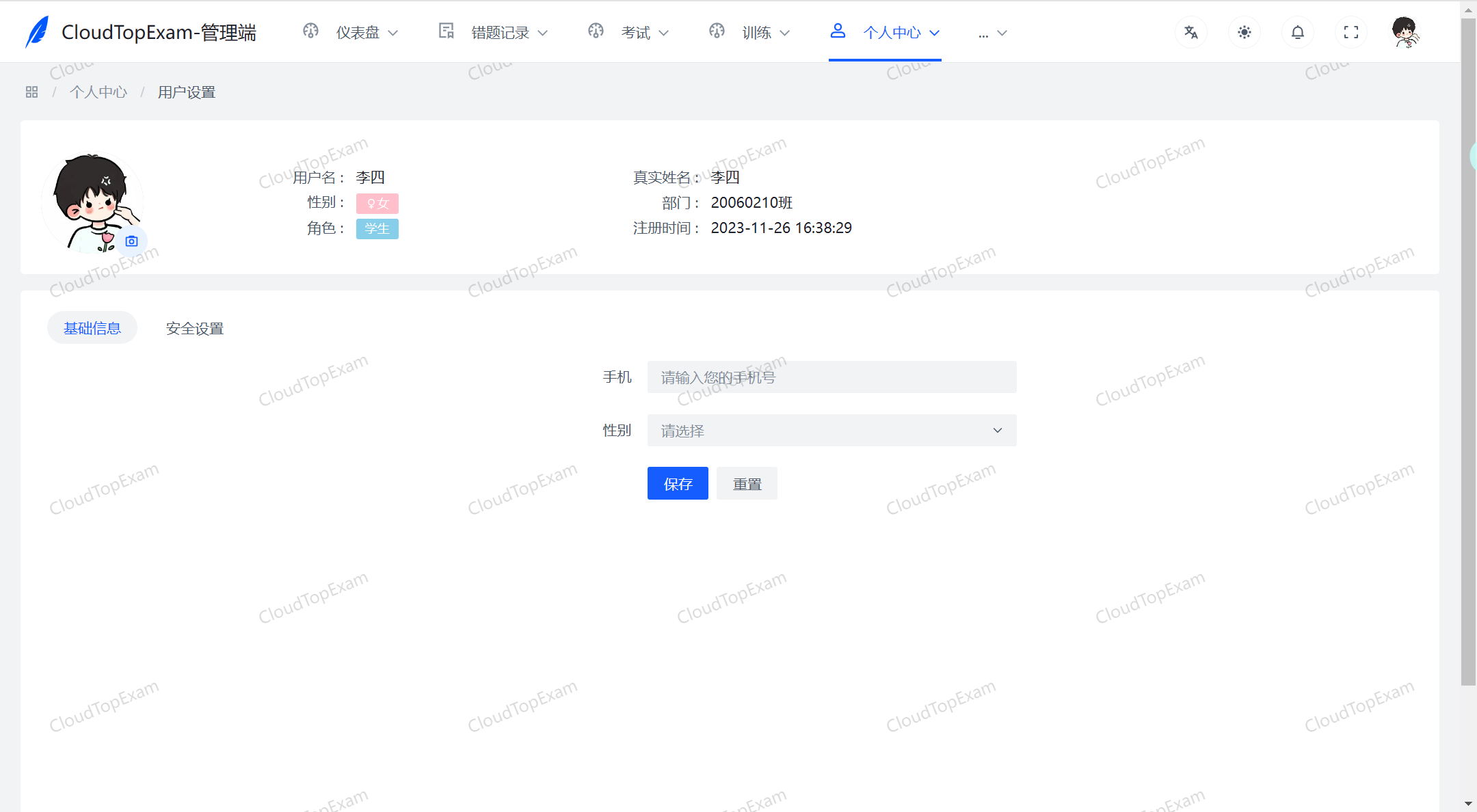Open the notification bell
This screenshot has width=1477, height=812.
[x=1297, y=31]
